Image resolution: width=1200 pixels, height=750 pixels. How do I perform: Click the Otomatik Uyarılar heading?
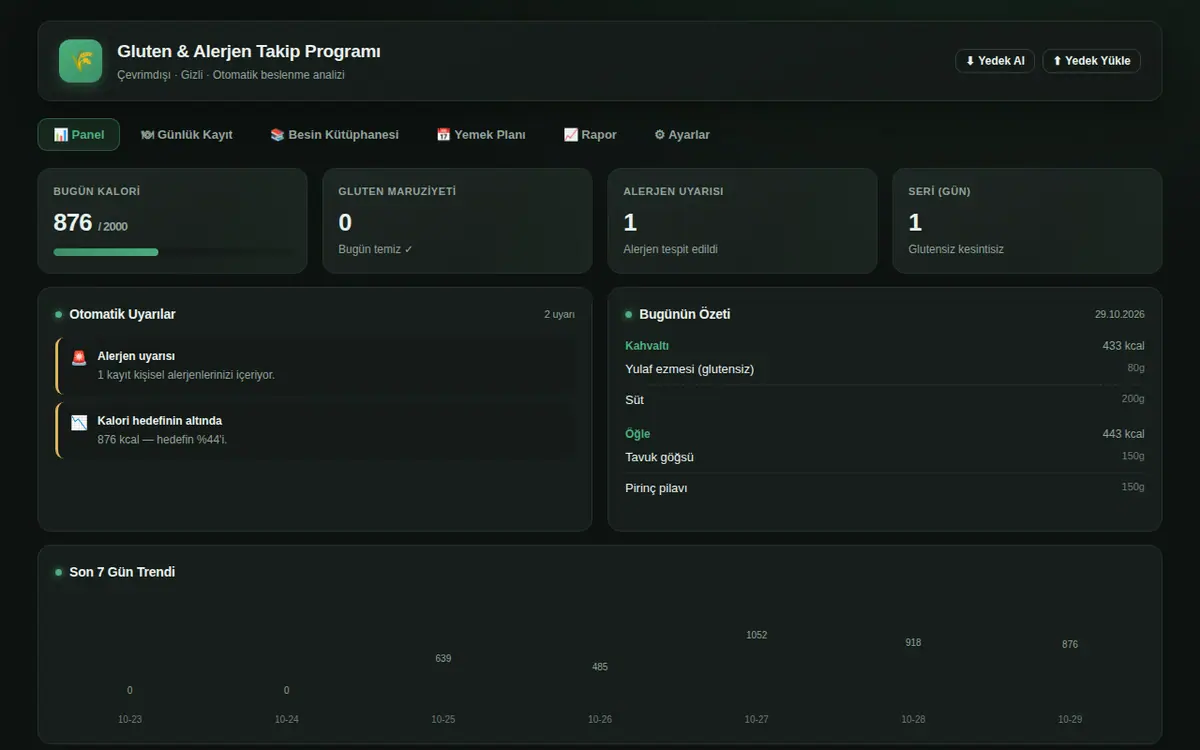pos(122,314)
